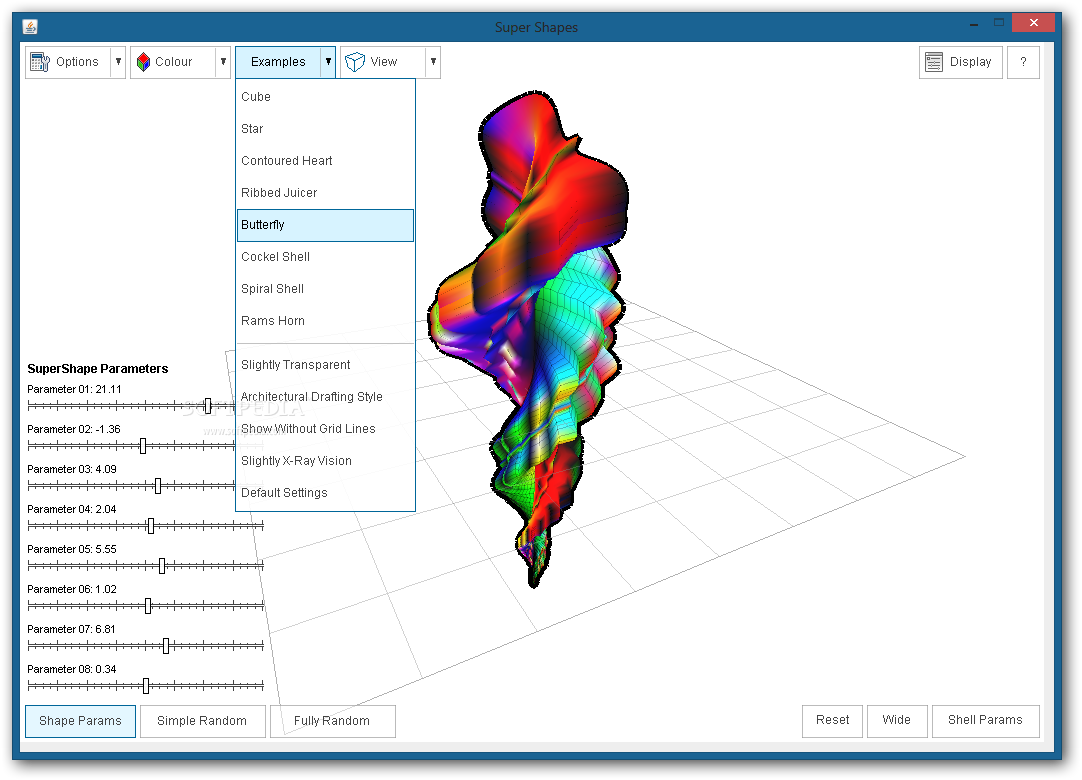Select the Butterfly example
Viewport: 1082px width, 780px height.
(x=325, y=225)
